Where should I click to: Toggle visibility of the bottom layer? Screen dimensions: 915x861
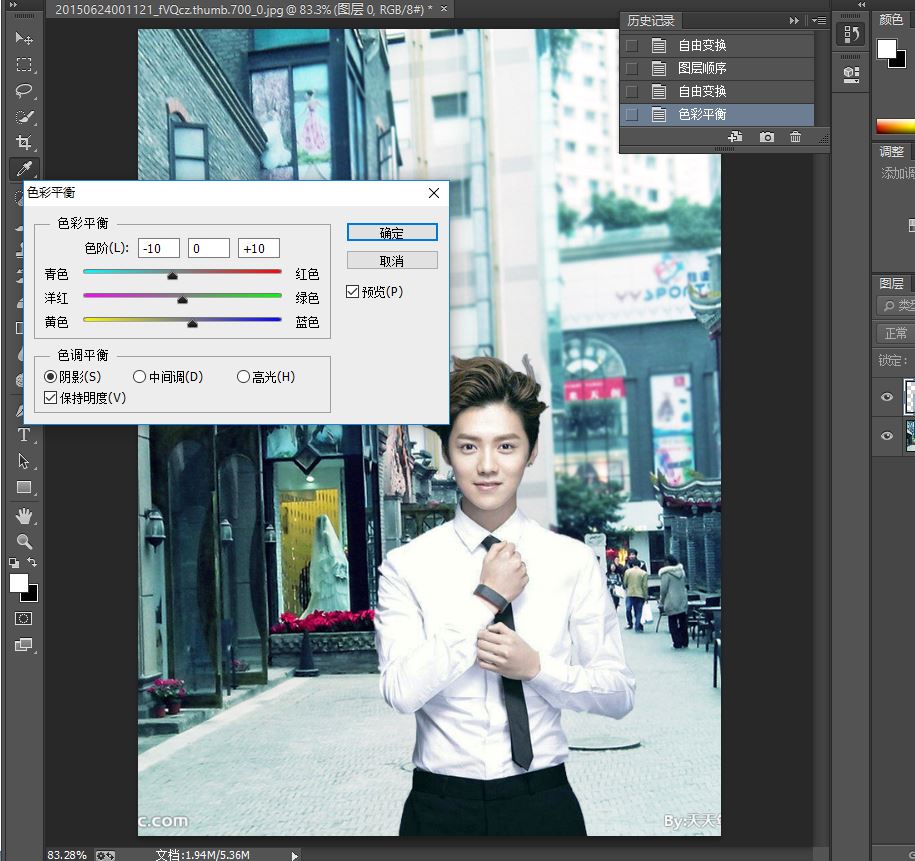[x=887, y=436]
